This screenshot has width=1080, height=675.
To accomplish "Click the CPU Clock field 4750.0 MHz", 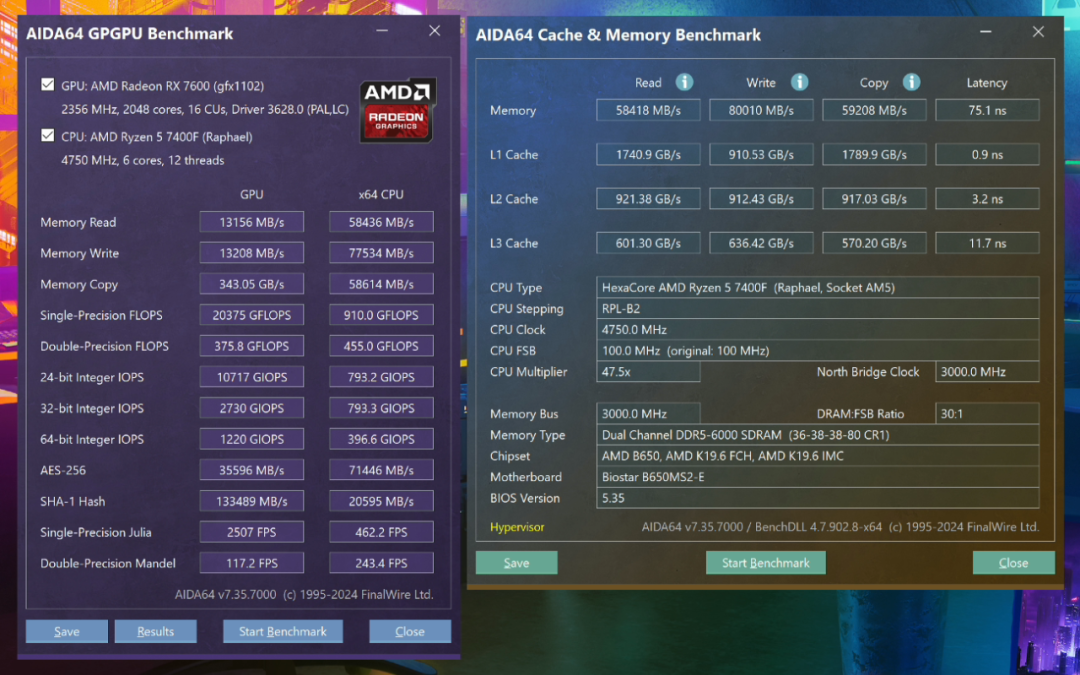I will pos(818,329).
